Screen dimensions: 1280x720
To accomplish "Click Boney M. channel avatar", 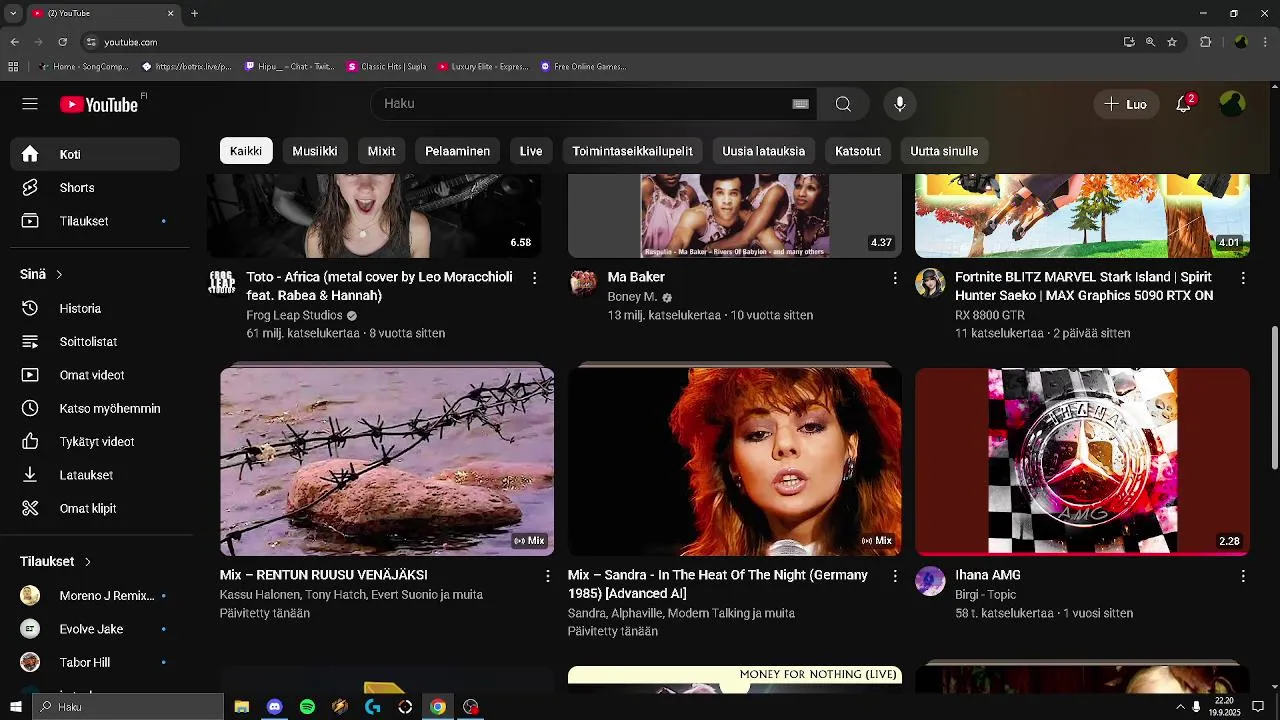I will (x=583, y=283).
